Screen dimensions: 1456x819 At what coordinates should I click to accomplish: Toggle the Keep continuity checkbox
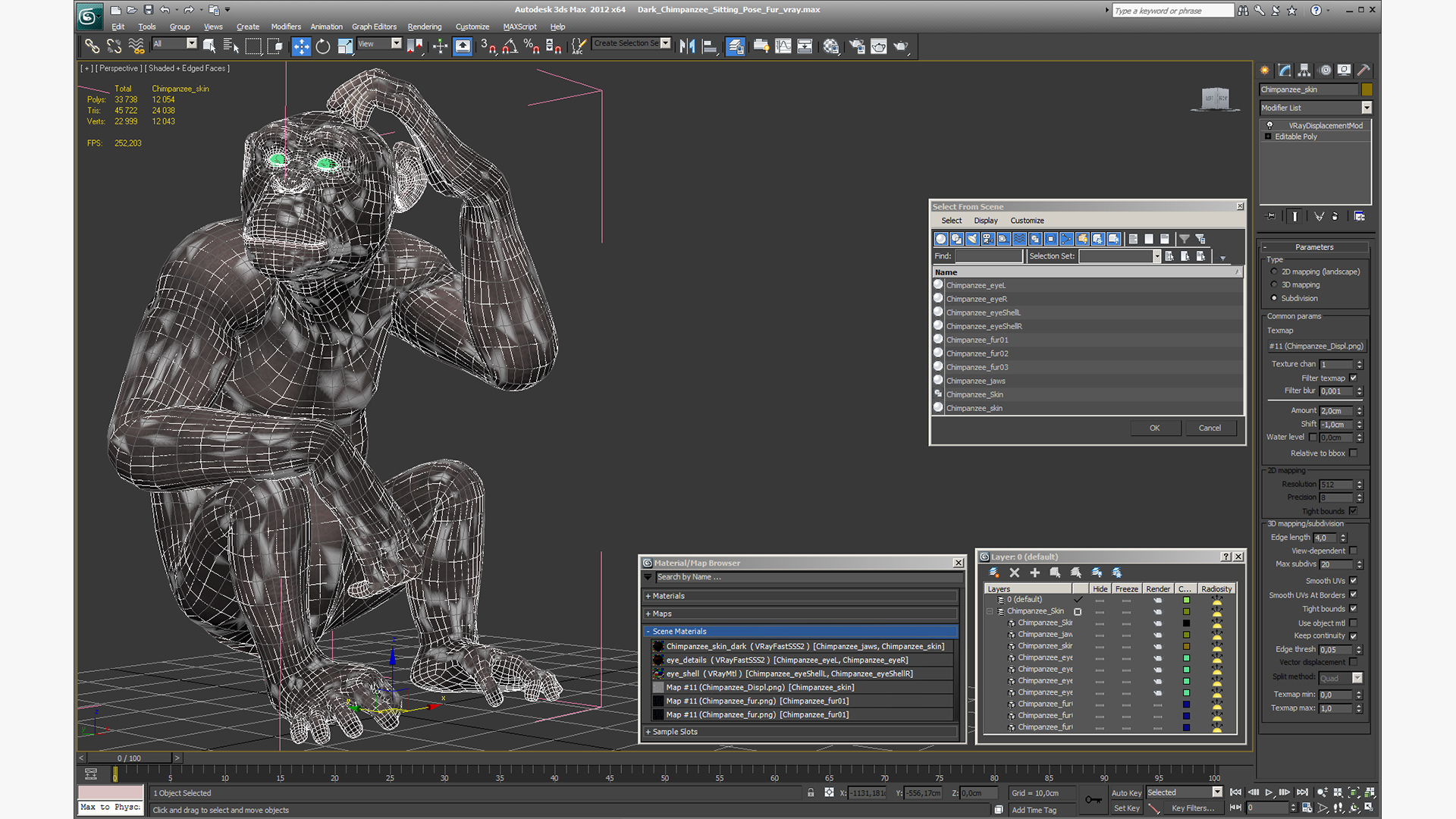1353,635
